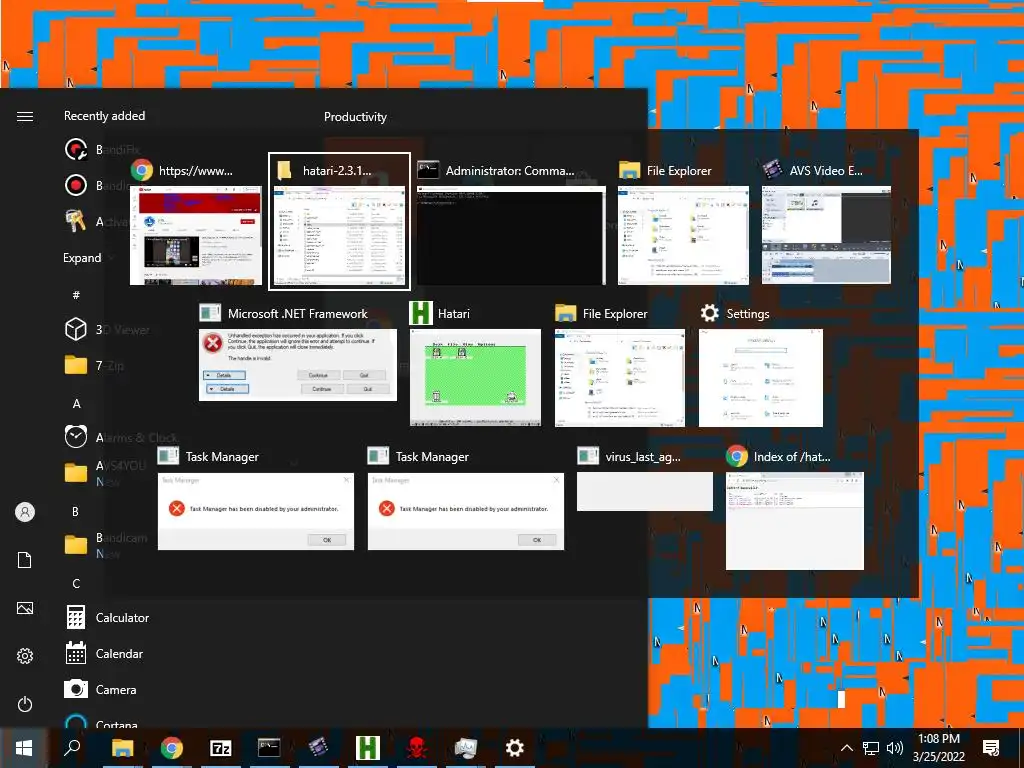
Task: Click the Power icon in Start sidebar
Action: [25, 704]
